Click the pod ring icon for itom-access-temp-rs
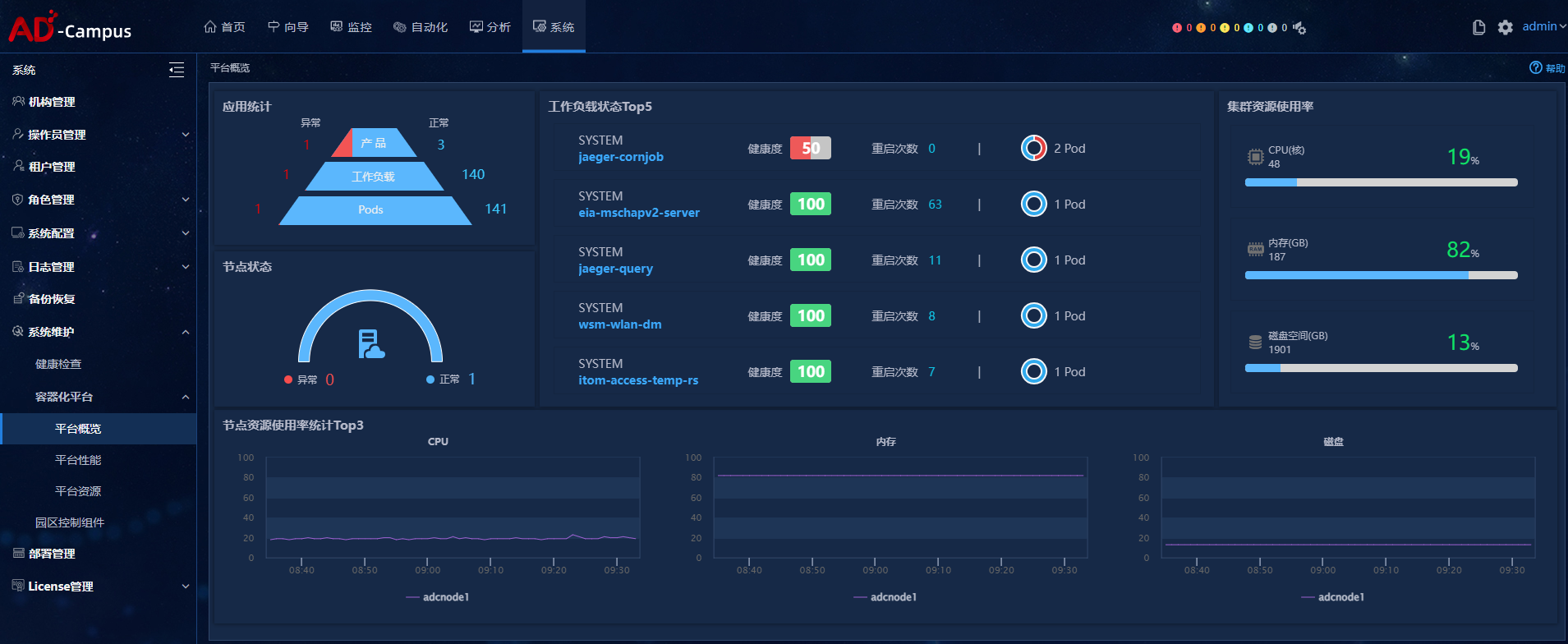The width and height of the screenshot is (1568, 644). (x=1033, y=371)
